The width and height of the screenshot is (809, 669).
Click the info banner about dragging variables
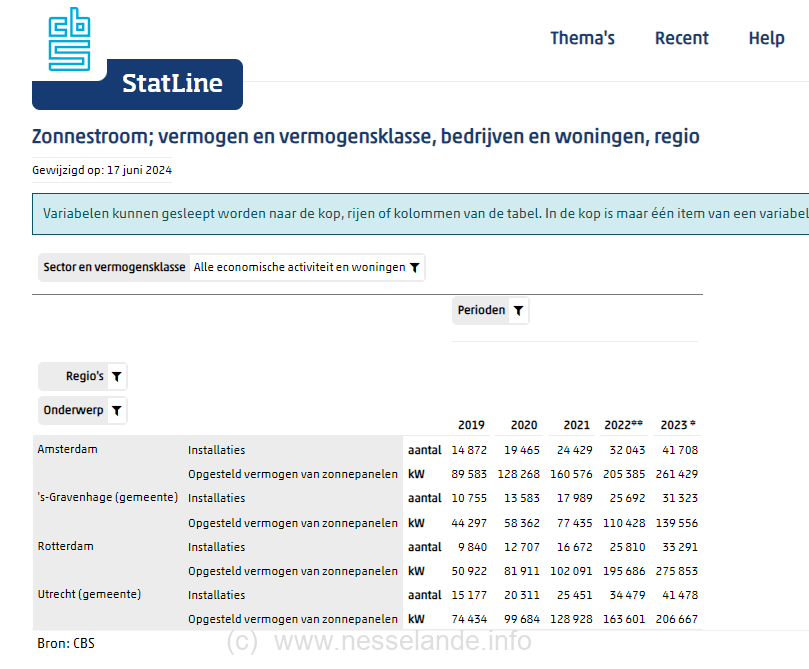(x=420, y=214)
